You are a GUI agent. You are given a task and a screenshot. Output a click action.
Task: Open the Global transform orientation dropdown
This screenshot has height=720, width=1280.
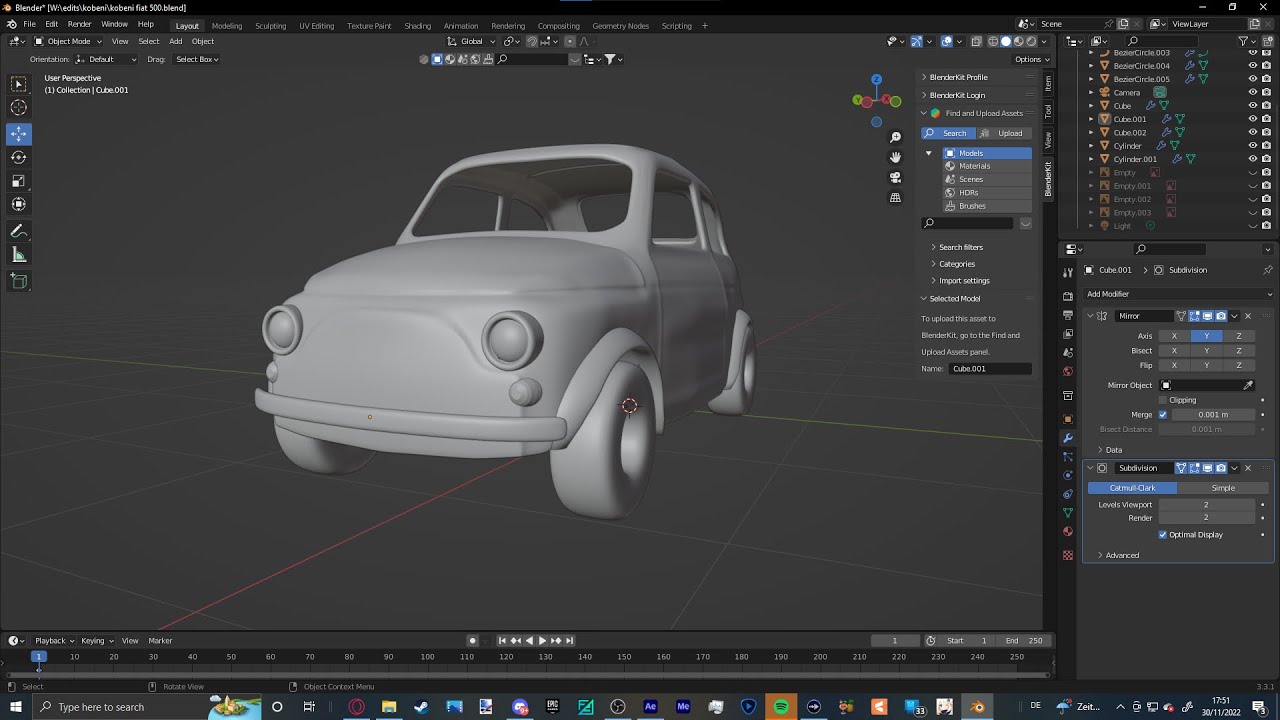coord(472,41)
